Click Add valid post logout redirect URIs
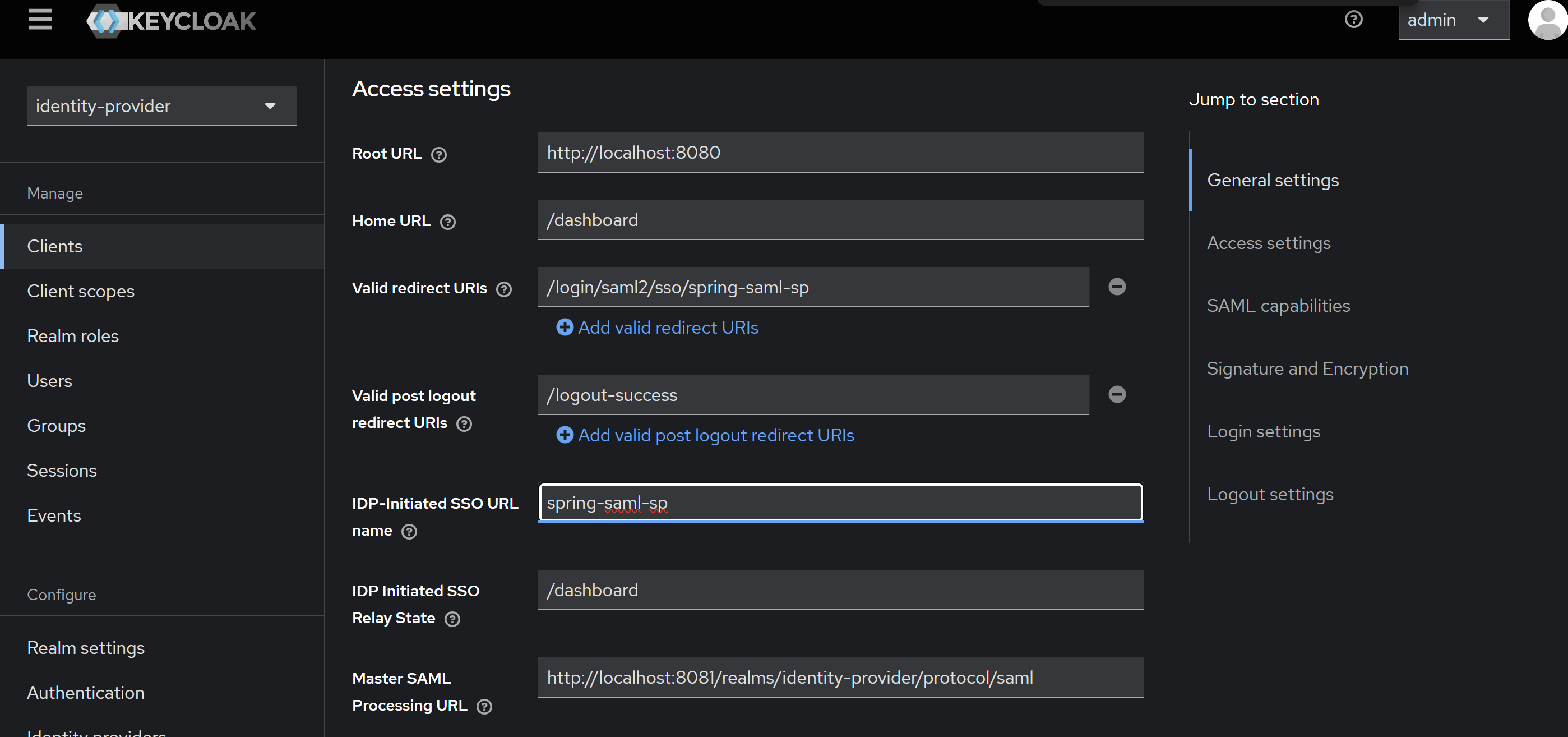Screen dimensions: 1568x737 click(x=705, y=435)
